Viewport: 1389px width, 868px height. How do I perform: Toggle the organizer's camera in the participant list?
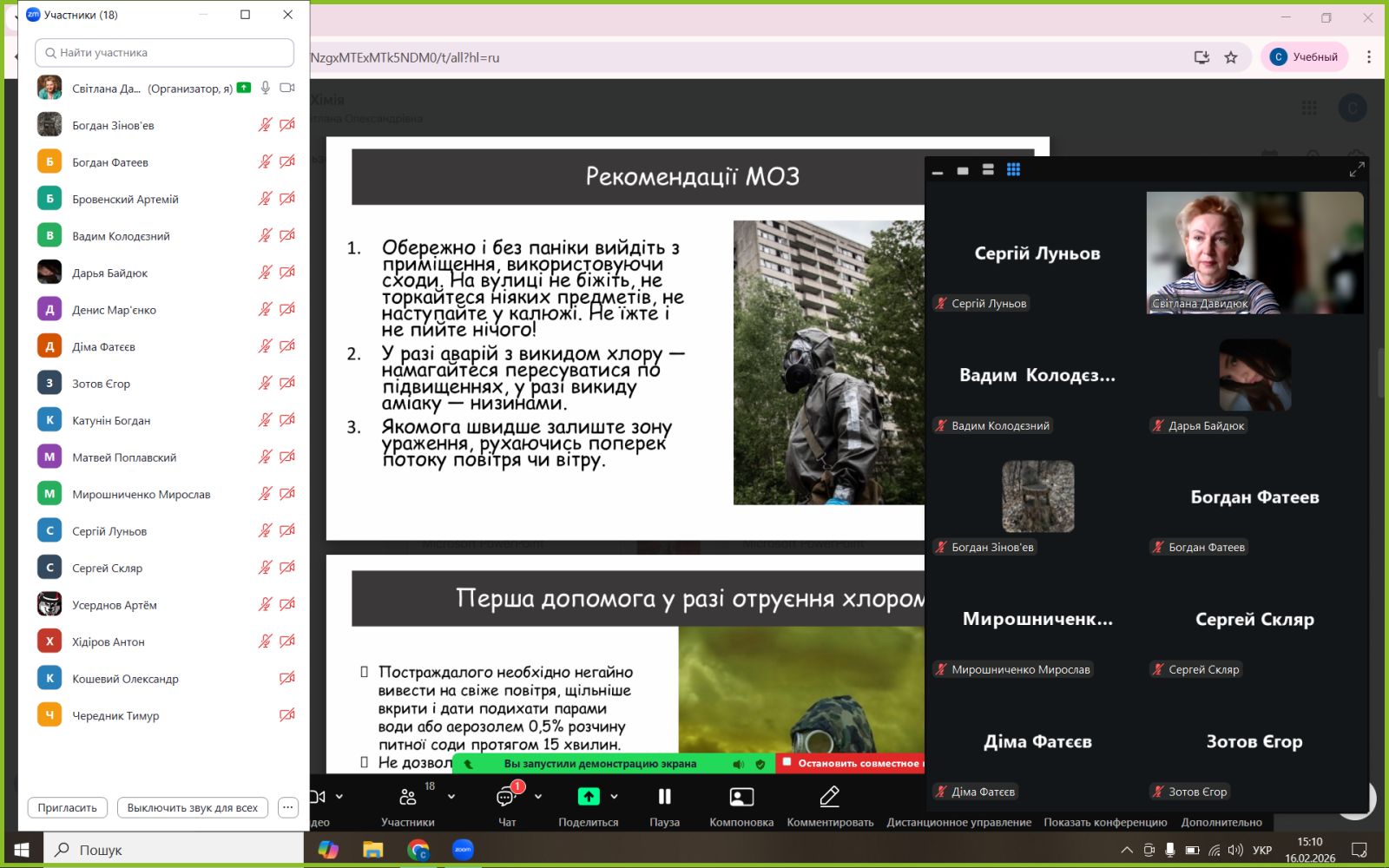[x=287, y=88]
